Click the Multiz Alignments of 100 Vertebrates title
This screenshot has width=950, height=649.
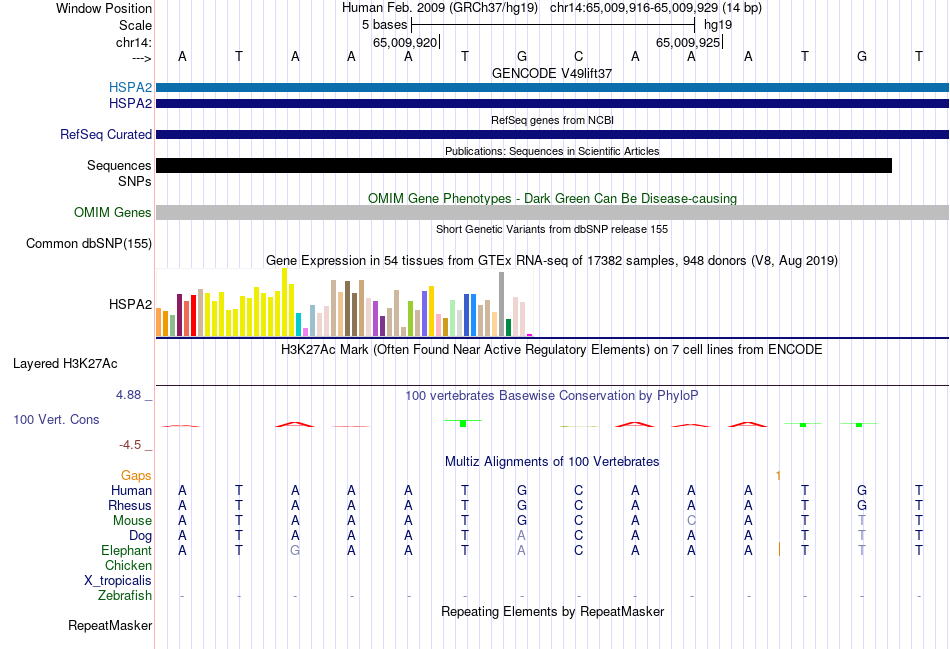point(552,462)
